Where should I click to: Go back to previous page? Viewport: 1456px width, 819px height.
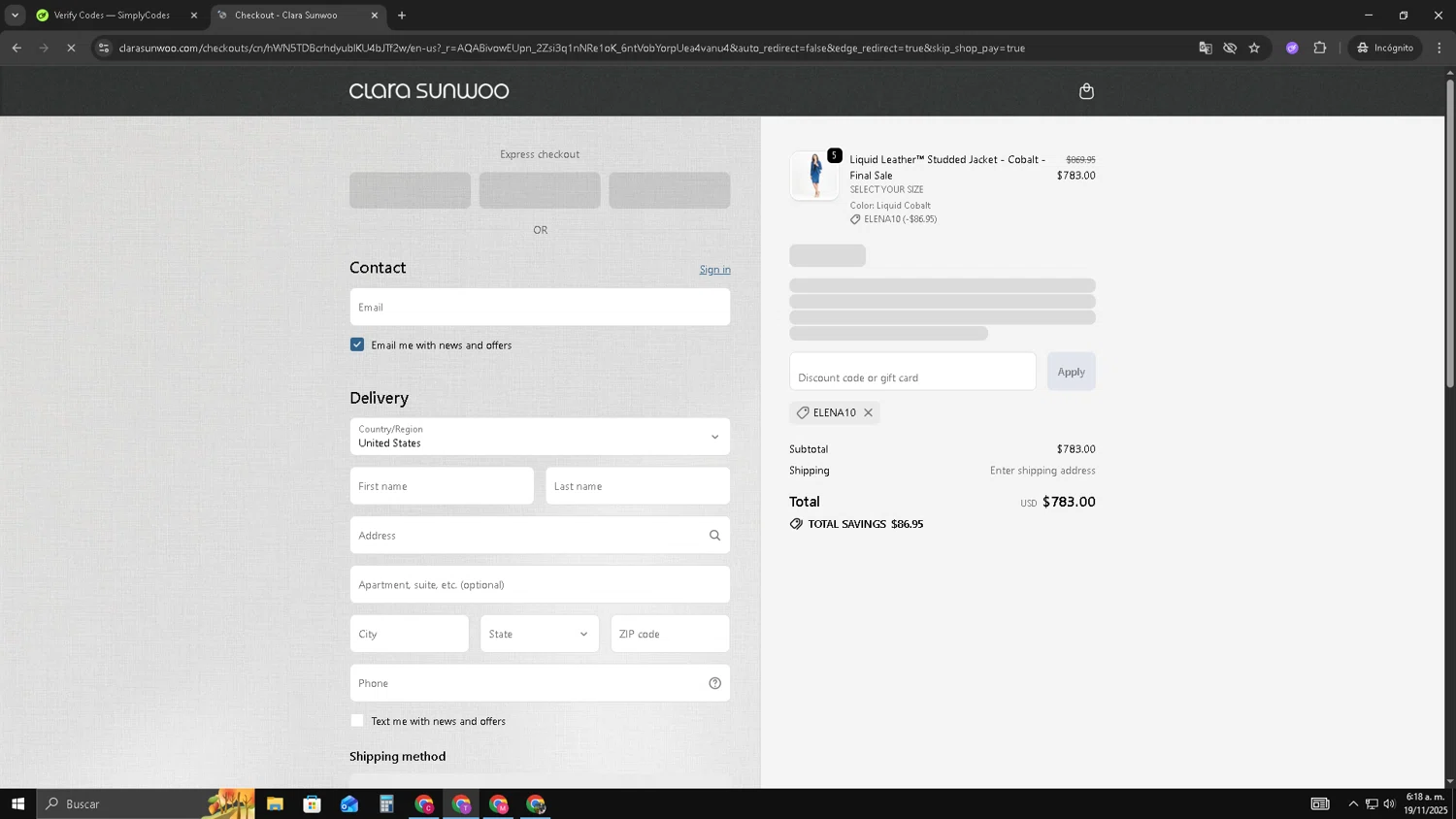coord(17,48)
